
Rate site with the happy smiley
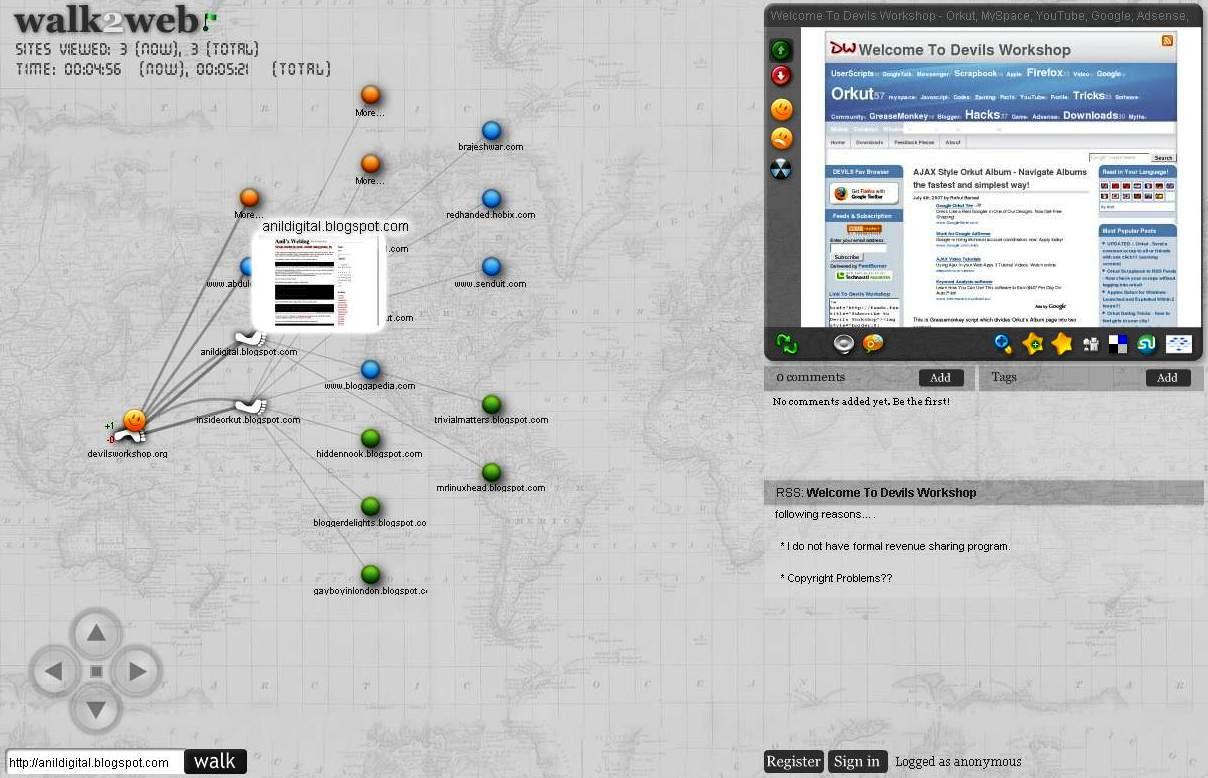tap(781, 110)
